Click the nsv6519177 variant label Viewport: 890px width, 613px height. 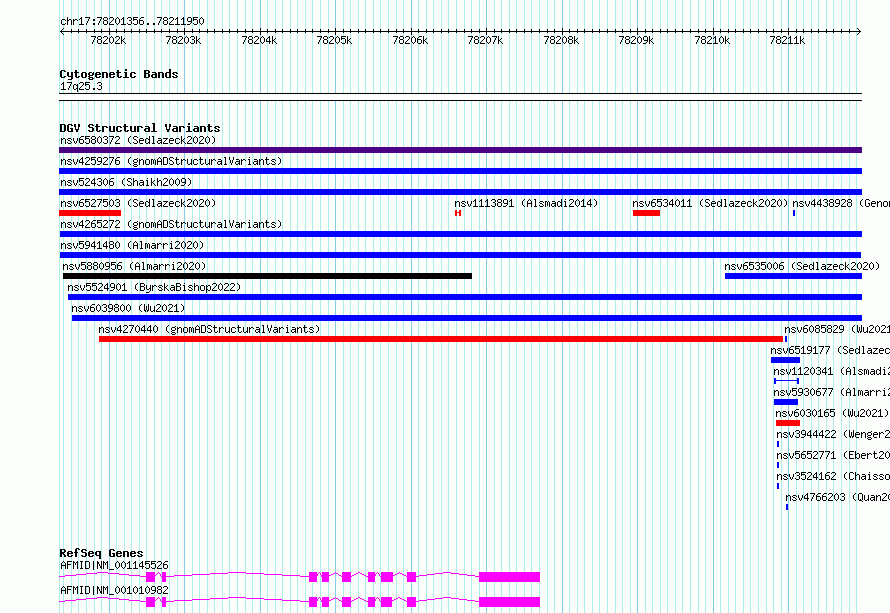click(x=830, y=350)
